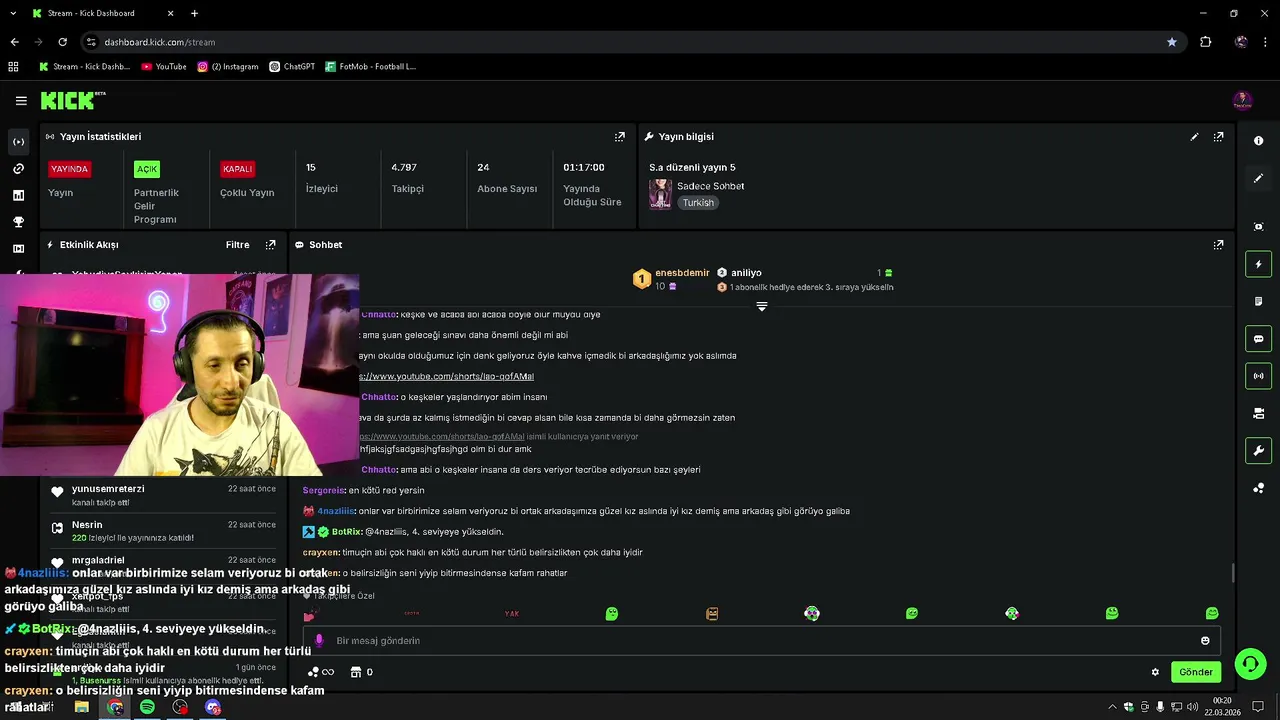Pop out the Etkinlik Akışı panel
The height and width of the screenshot is (720, 1280).
tap(270, 245)
